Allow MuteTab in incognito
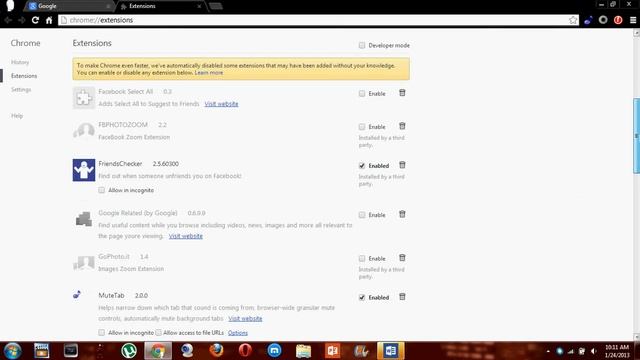This screenshot has height=360, width=640. (x=101, y=333)
